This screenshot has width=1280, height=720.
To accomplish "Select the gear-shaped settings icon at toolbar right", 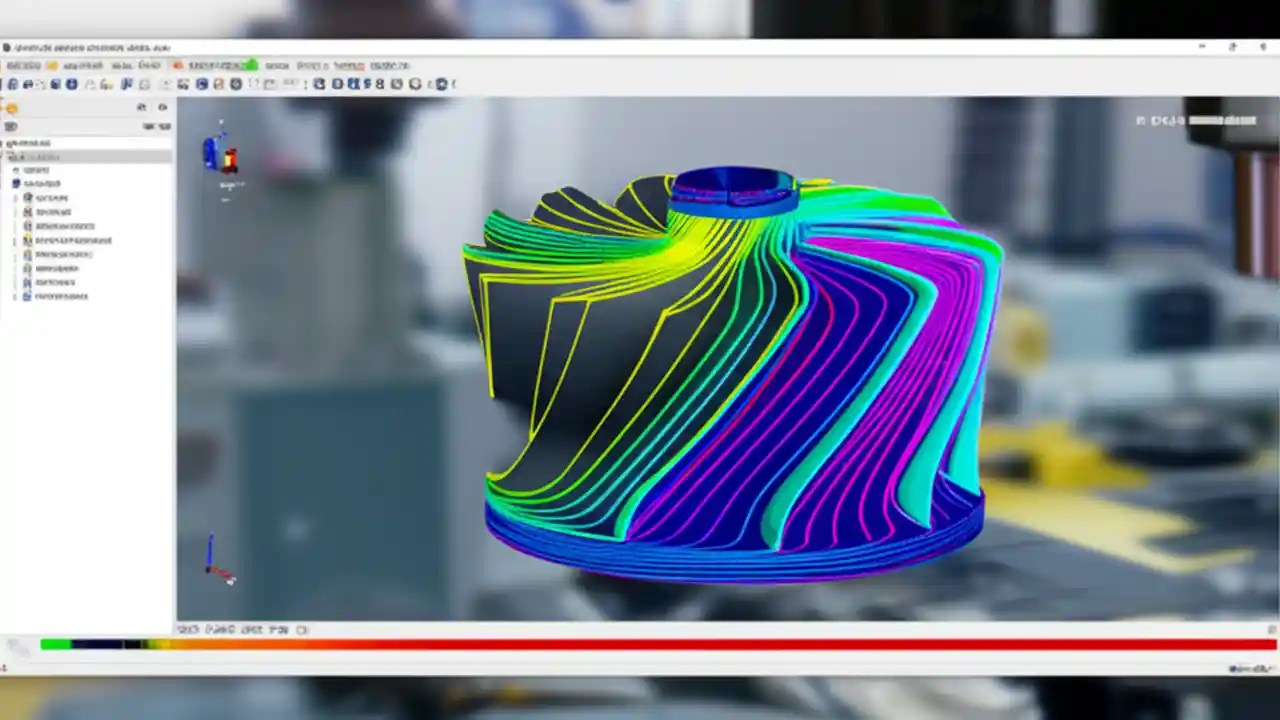I will [440, 84].
